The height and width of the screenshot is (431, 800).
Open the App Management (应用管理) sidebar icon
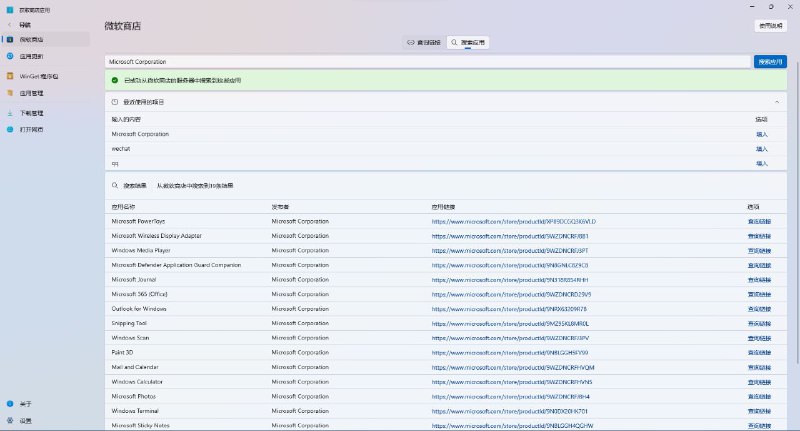click(x=10, y=94)
